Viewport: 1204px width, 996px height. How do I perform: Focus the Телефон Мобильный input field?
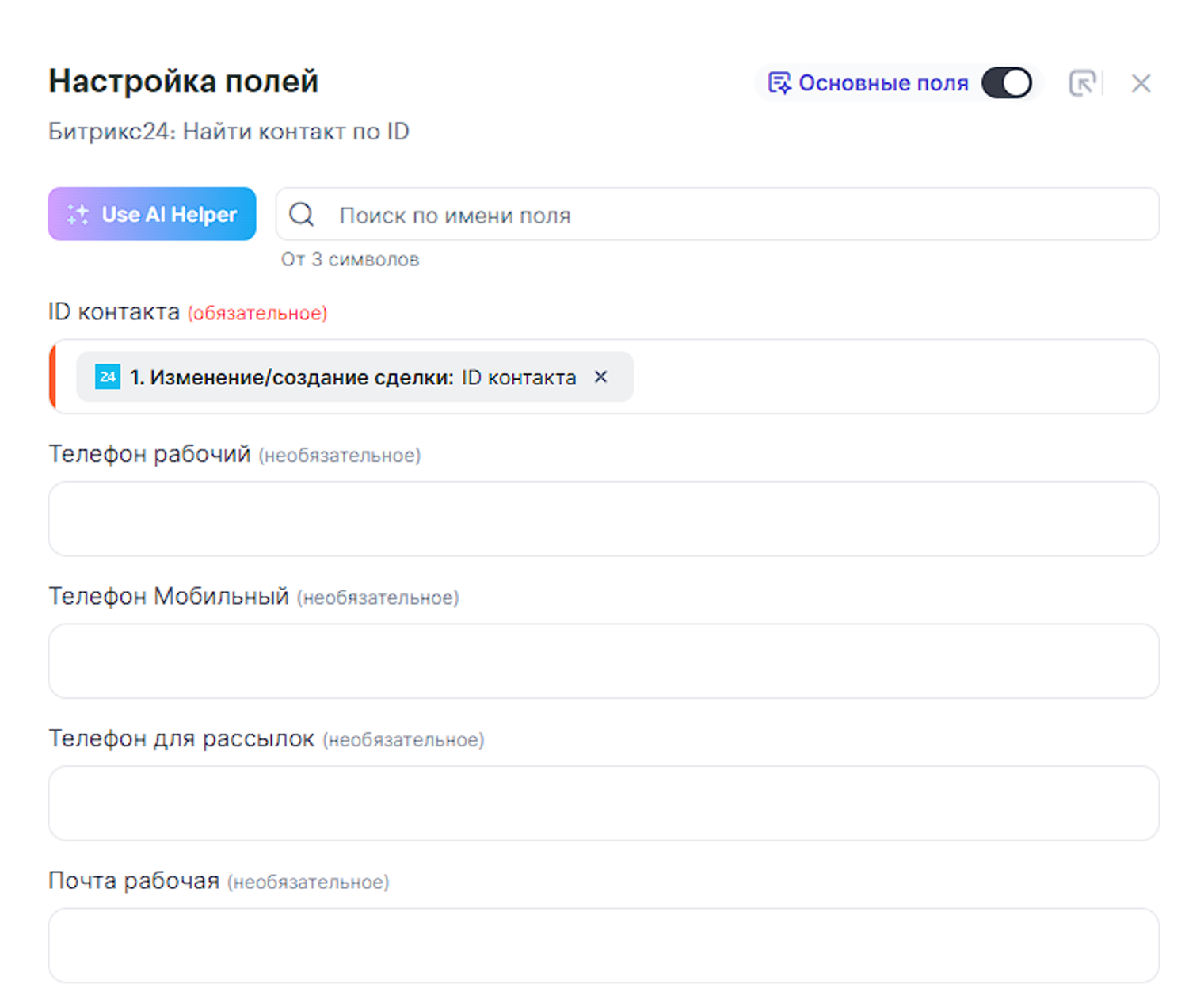tap(604, 661)
